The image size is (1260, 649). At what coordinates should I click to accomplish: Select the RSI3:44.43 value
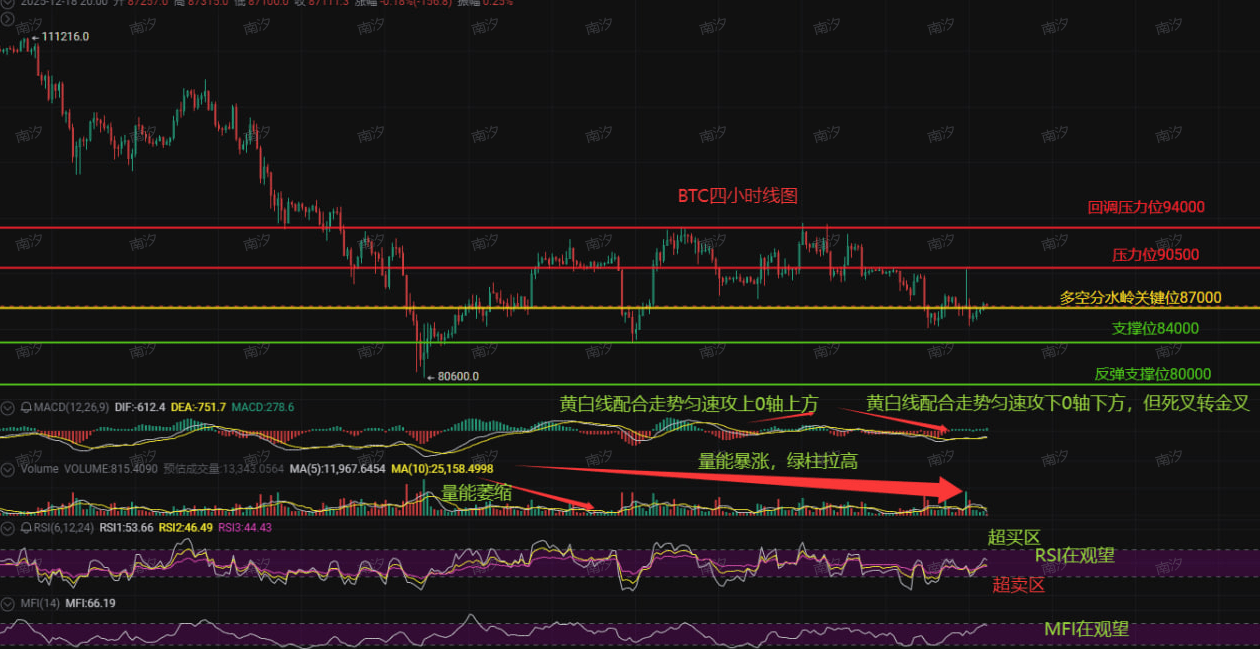point(244,527)
